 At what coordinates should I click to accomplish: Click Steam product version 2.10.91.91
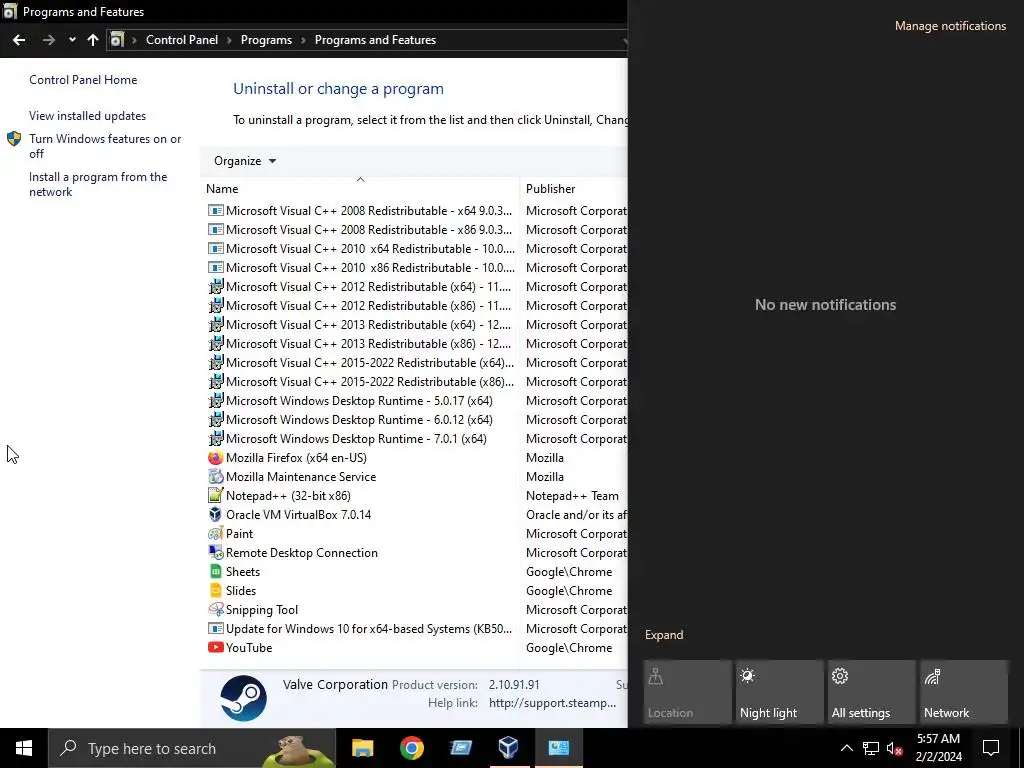coord(514,684)
